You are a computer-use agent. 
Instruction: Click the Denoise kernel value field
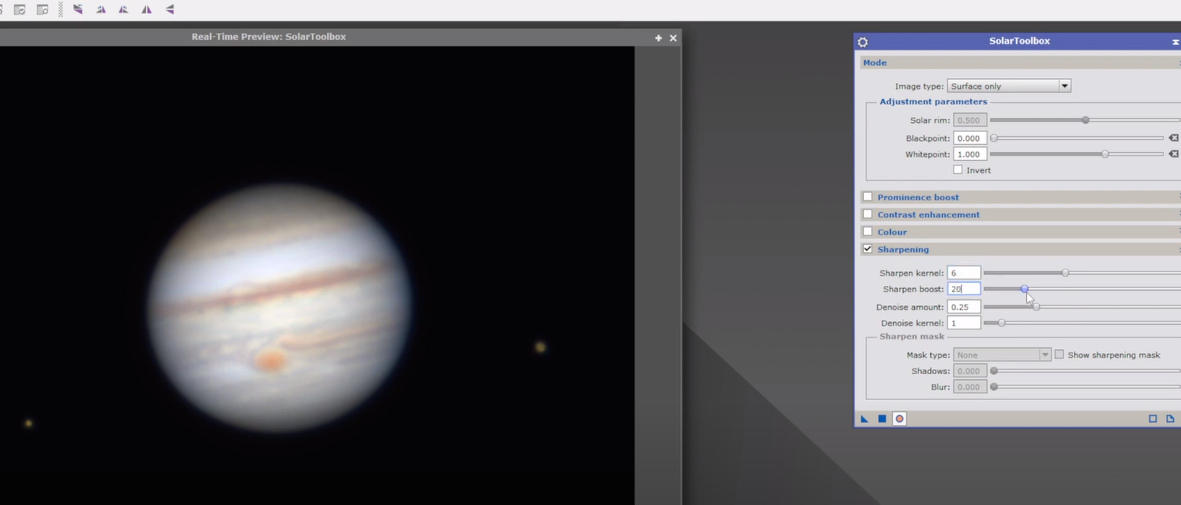click(x=964, y=323)
